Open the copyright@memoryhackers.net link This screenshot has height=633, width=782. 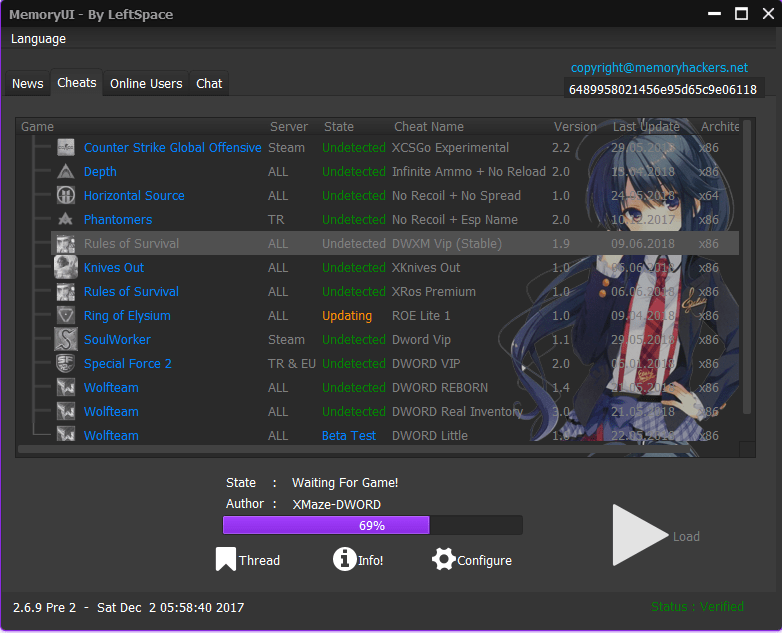pos(659,68)
